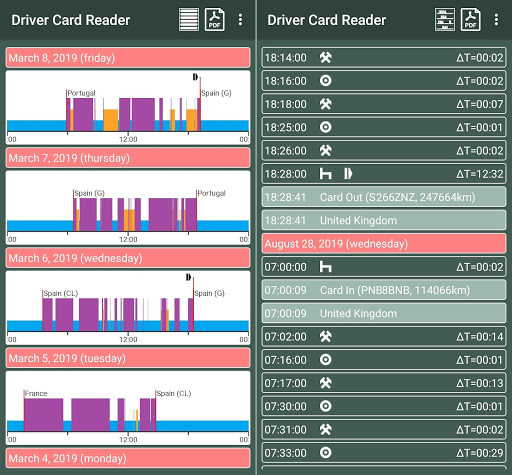This screenshot has width=512, height=475.
Task: Open March 7, 2019 (thursday) header
Action: (128, 158)
